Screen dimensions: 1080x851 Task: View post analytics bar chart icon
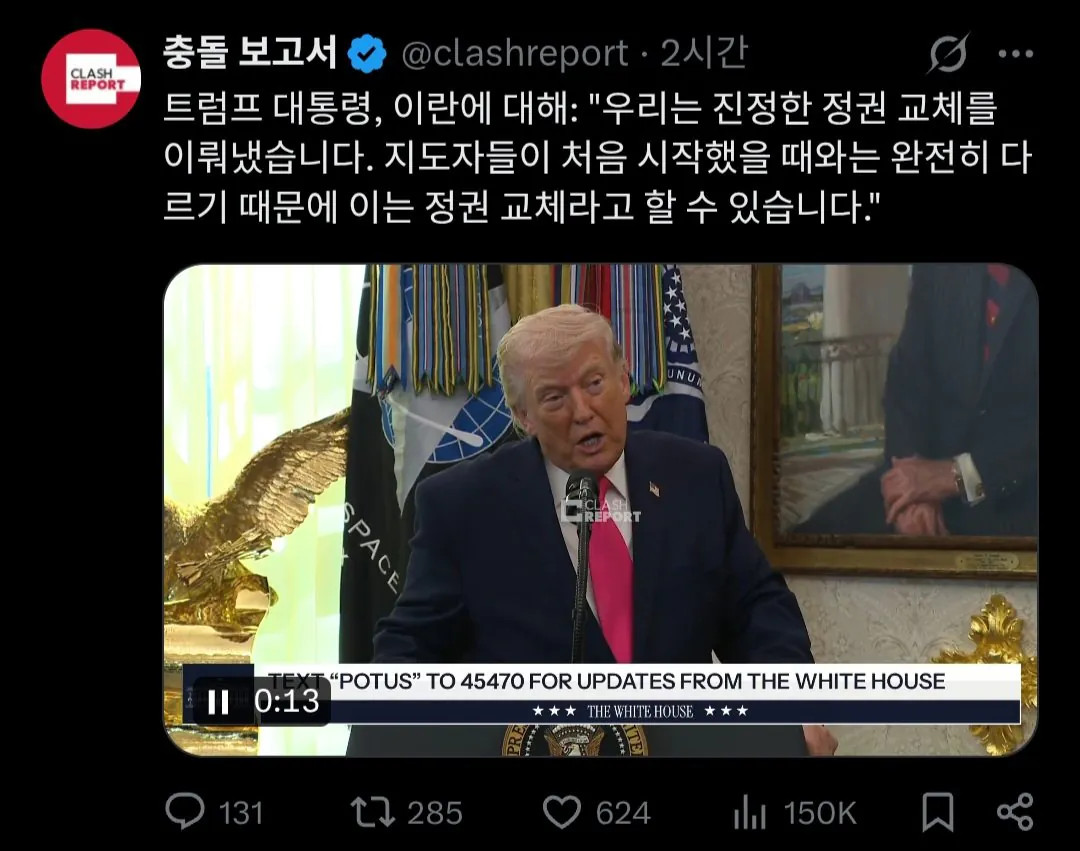click(749, 812)
